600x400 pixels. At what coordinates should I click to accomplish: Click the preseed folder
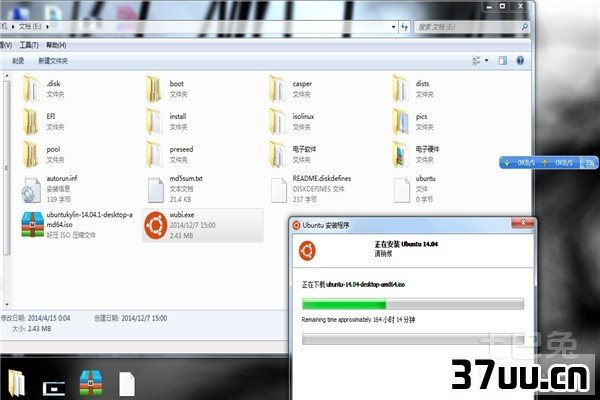[169, 154]
